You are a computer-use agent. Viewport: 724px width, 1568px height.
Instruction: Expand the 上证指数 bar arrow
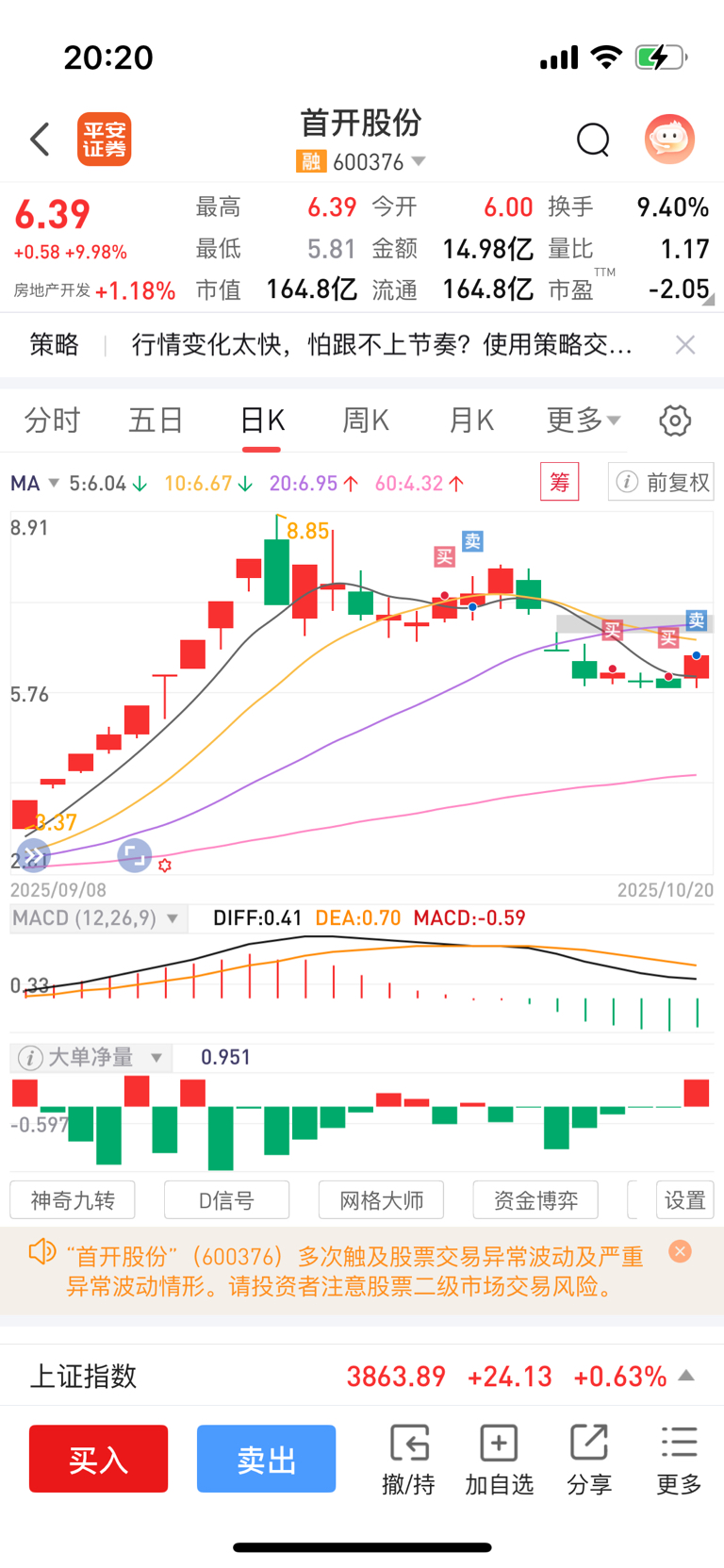click(x=687, y=1376)
